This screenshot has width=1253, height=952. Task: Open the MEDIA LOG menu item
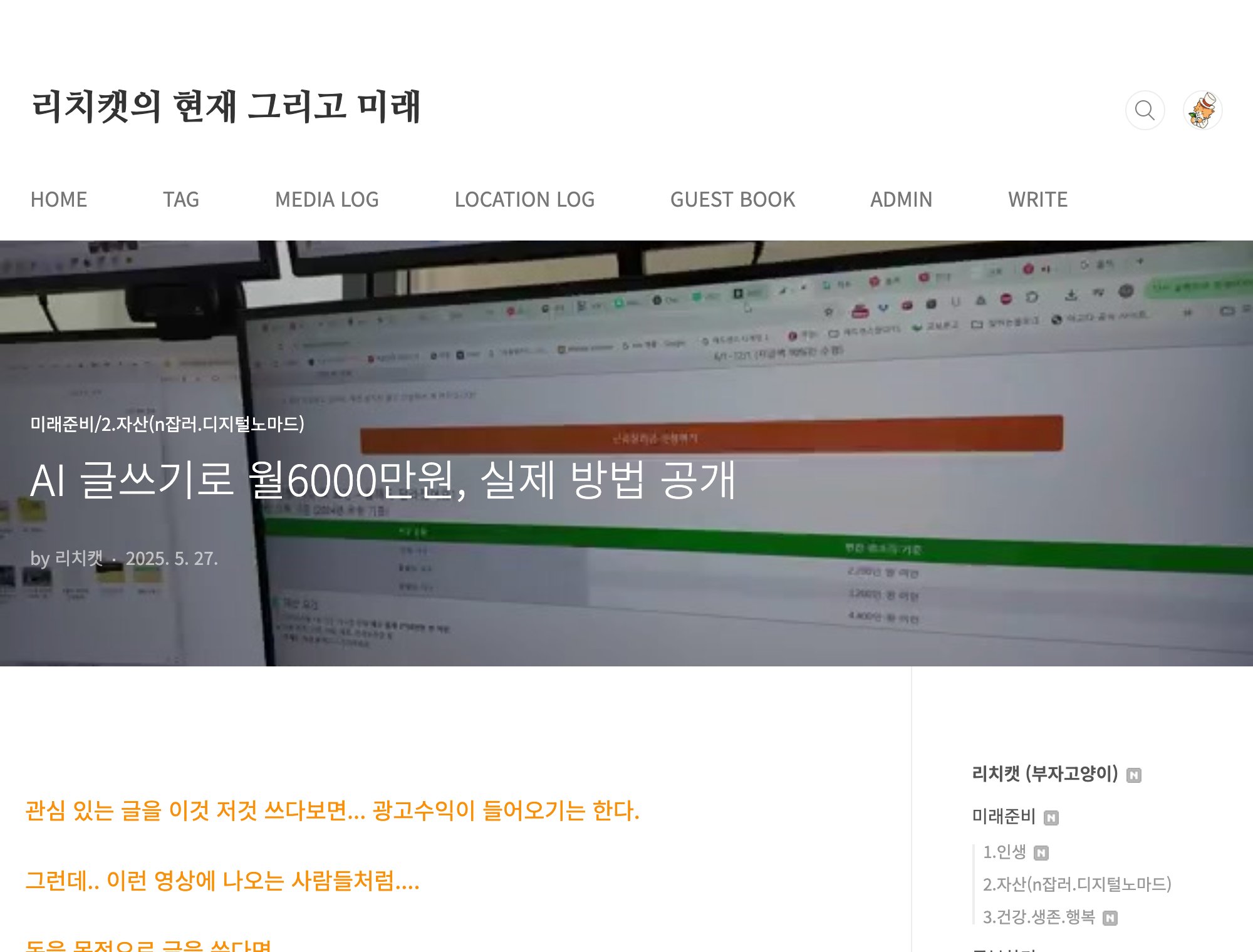[327, 199]
